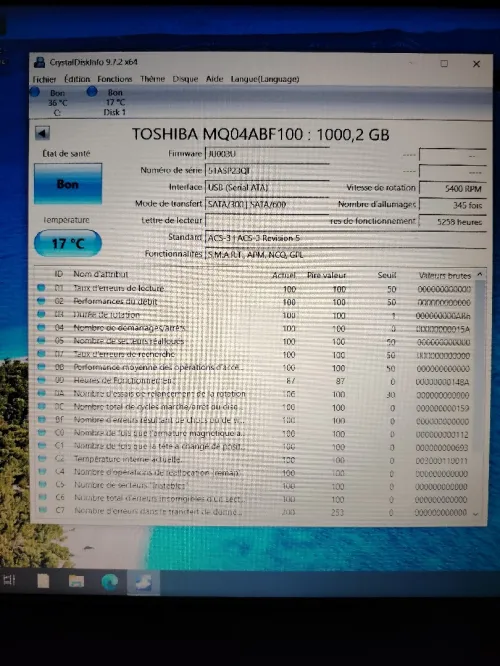Image resolution: width=500 pixels, height=666 pixels.
Task: Click status dot for attribute C2 Température interne
Action: click(x=42, y=458)
